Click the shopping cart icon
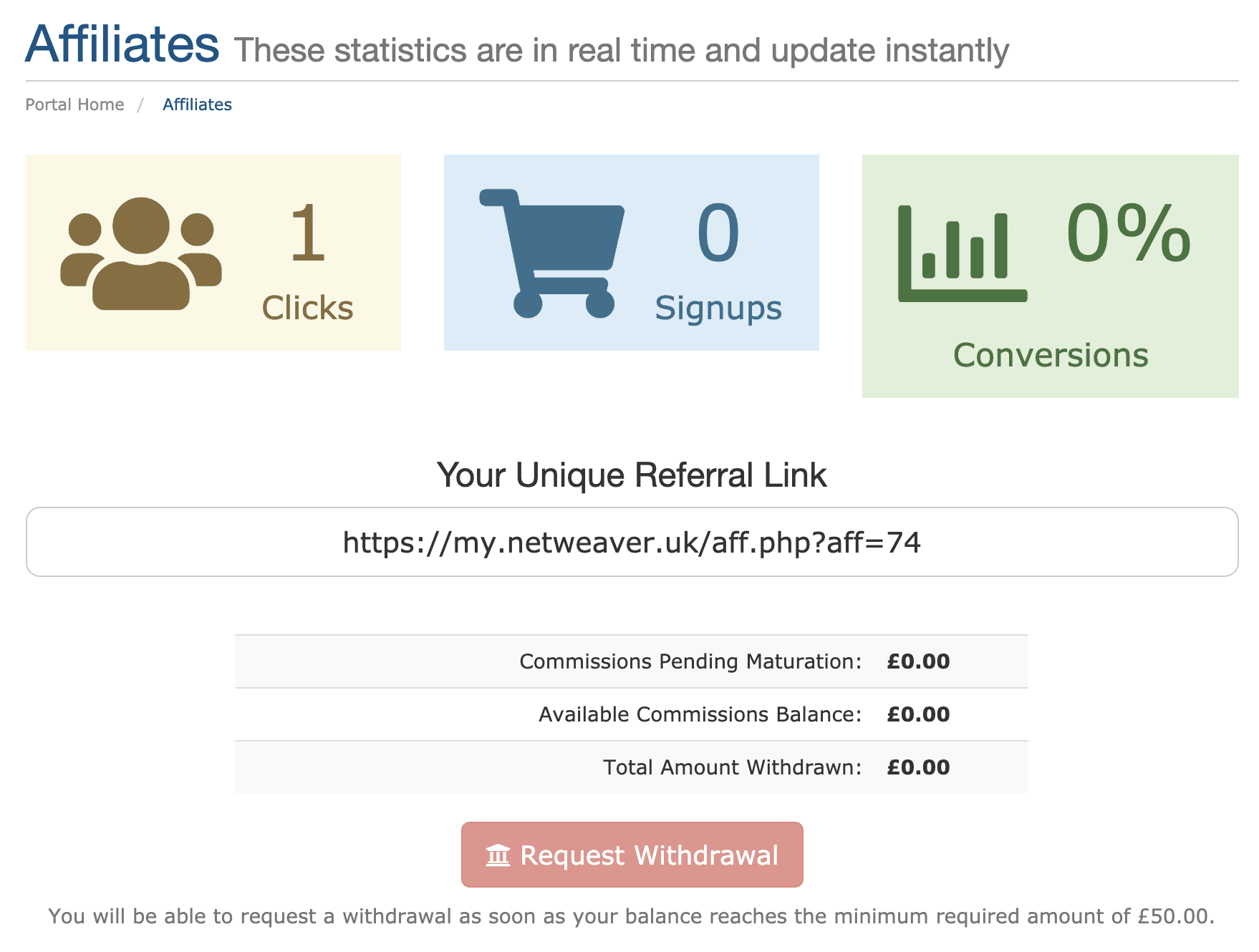1259x952 pixels. [x=552, y=253]
